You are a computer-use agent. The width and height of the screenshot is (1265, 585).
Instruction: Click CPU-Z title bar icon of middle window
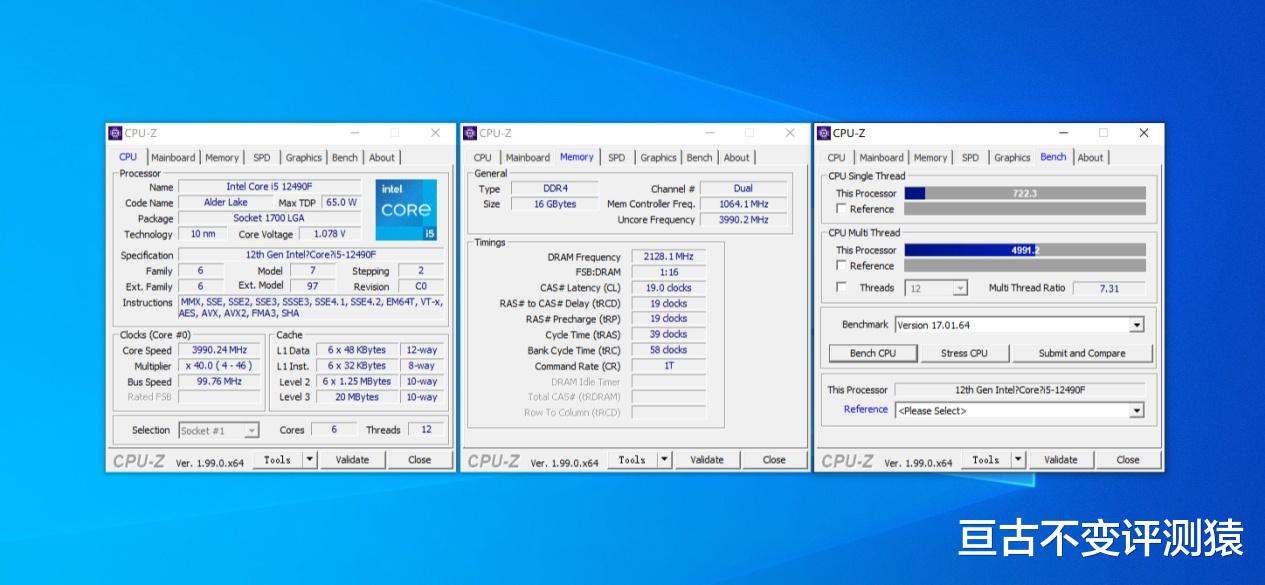(x=469, y=133)
